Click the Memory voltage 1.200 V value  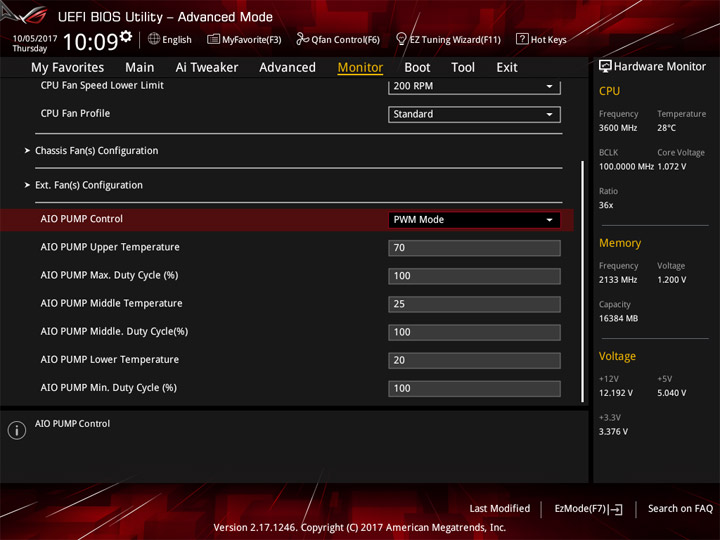(672, 280)
